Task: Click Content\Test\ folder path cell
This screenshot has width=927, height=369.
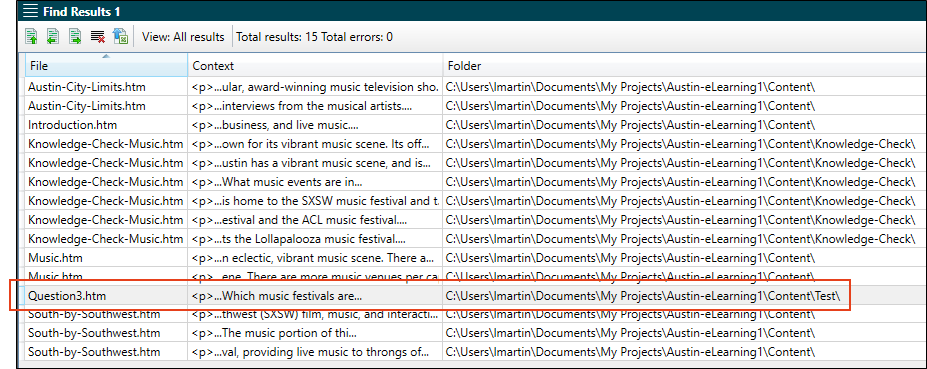Action: tap(643, 295)
